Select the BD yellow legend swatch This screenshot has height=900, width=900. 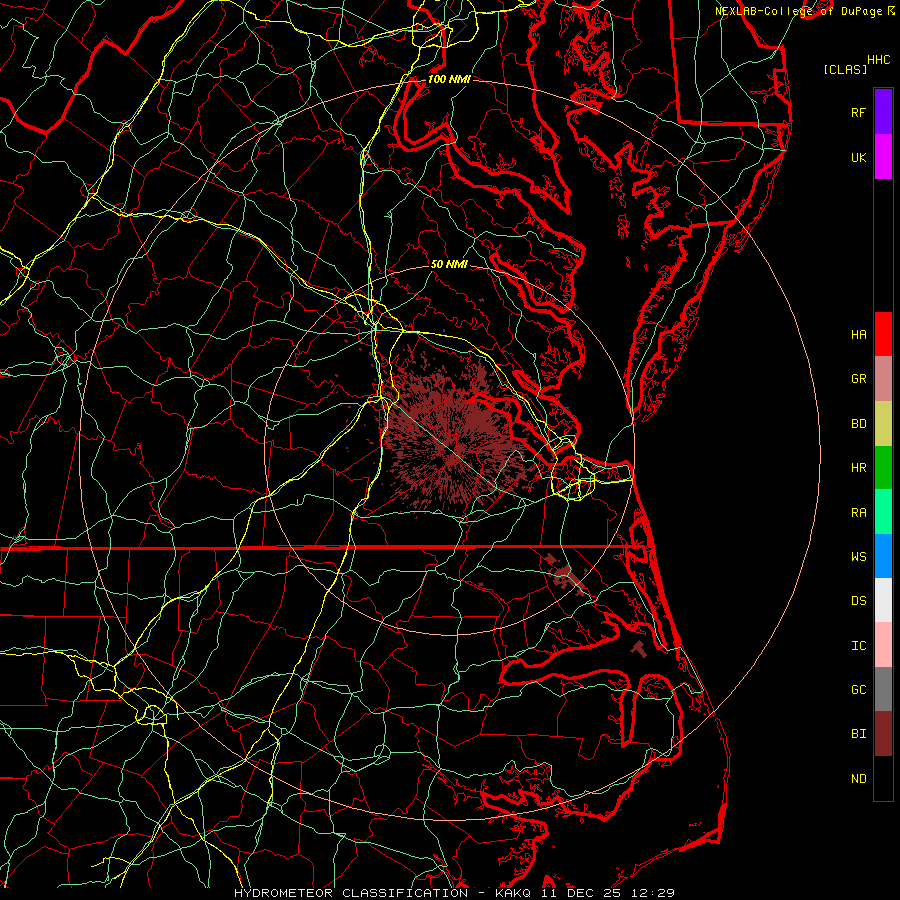pos(883,424)
